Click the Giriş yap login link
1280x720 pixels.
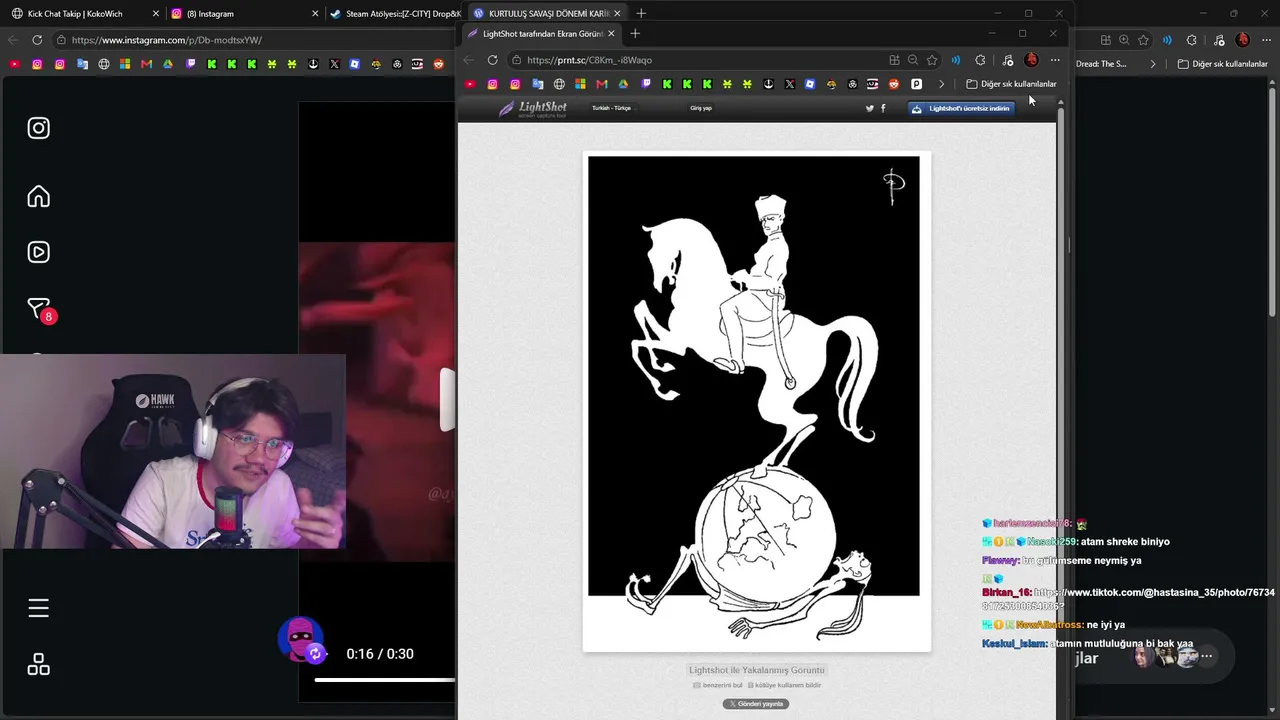coord(701,108)
